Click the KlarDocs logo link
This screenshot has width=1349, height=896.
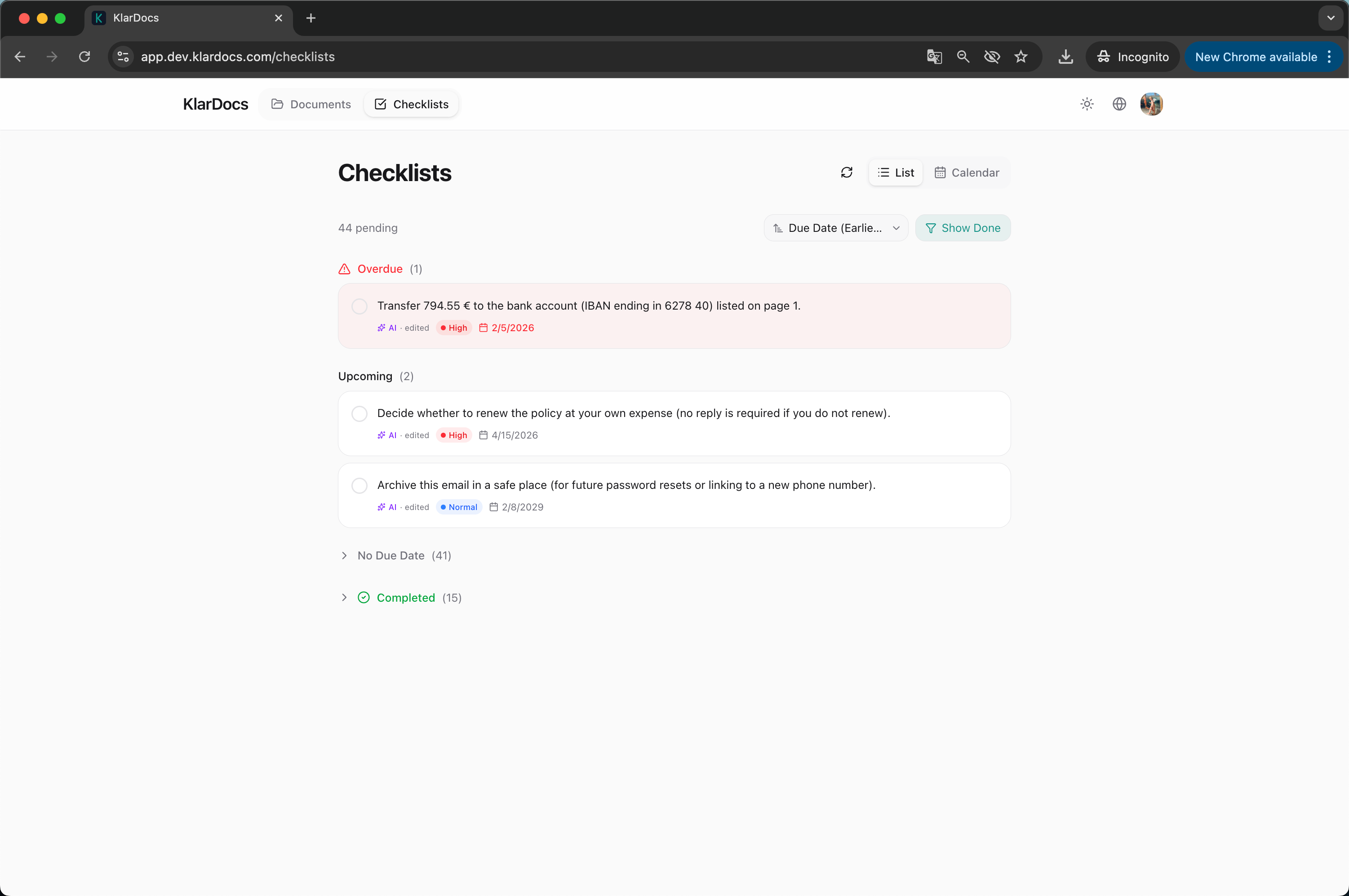coord(215,104)
